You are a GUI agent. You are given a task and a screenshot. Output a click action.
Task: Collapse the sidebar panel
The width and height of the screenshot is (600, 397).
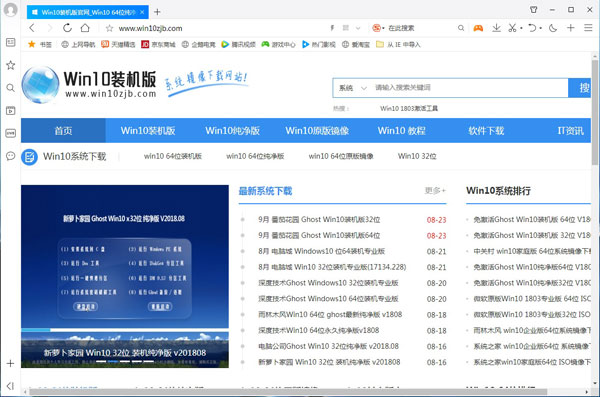pos(10,386)
